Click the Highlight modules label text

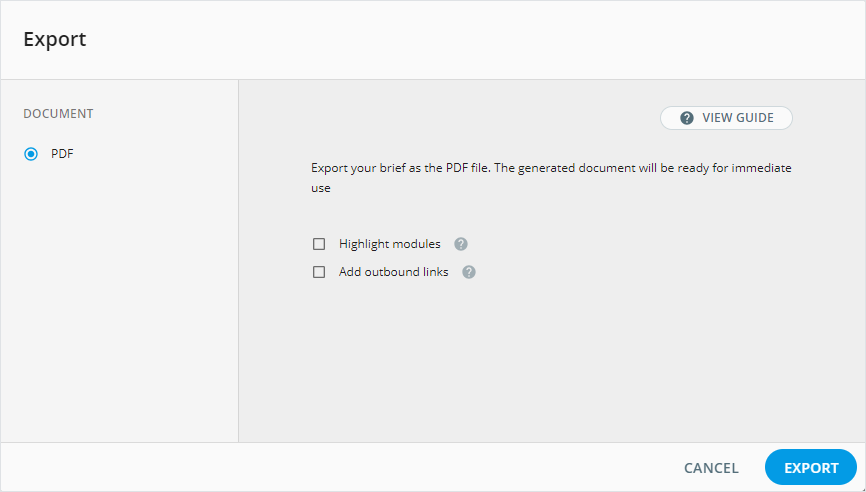pyautogui.click(x=389, y=244)
